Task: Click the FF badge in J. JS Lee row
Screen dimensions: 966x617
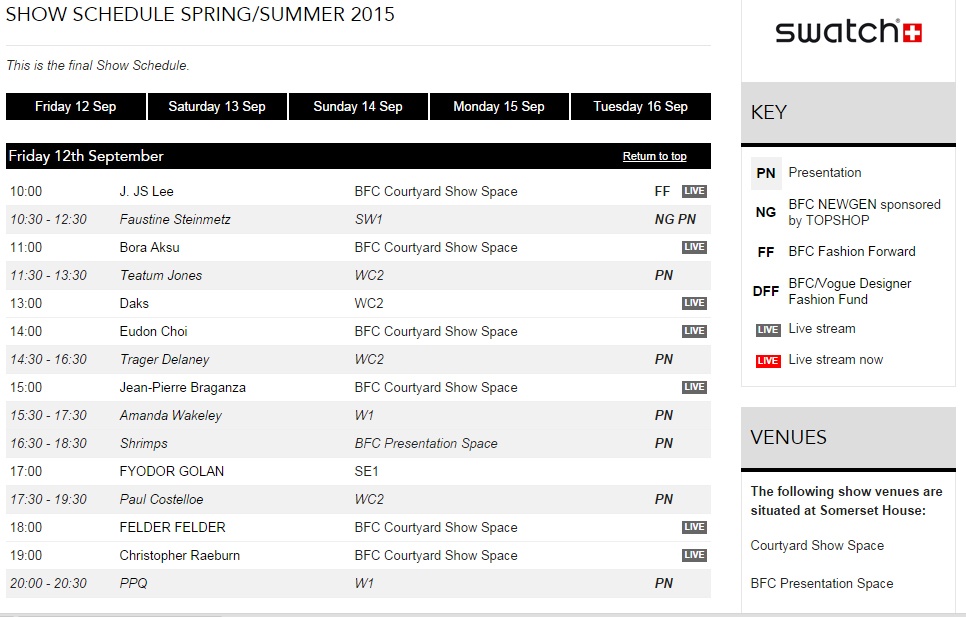Action: tap(662, 191)
